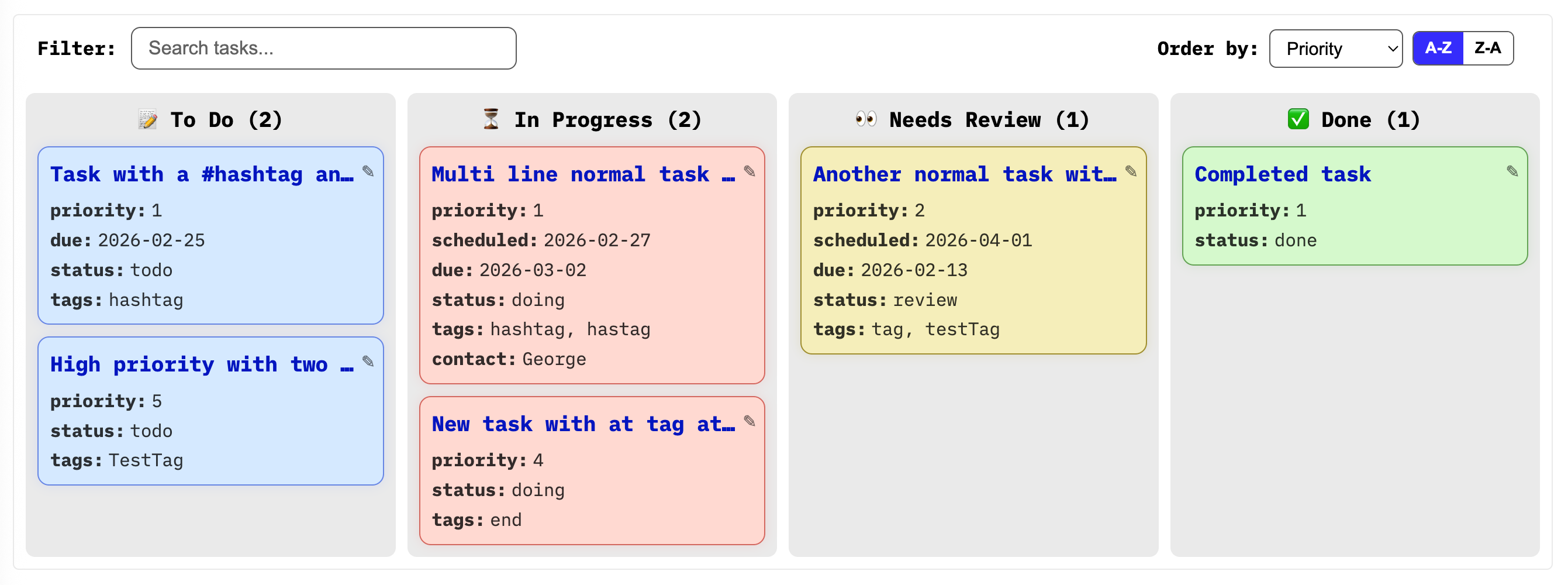This screenshot has width=1568, height=585.
Task: Click the hourglass In Progress icon
Action: (x=491, y=119)
